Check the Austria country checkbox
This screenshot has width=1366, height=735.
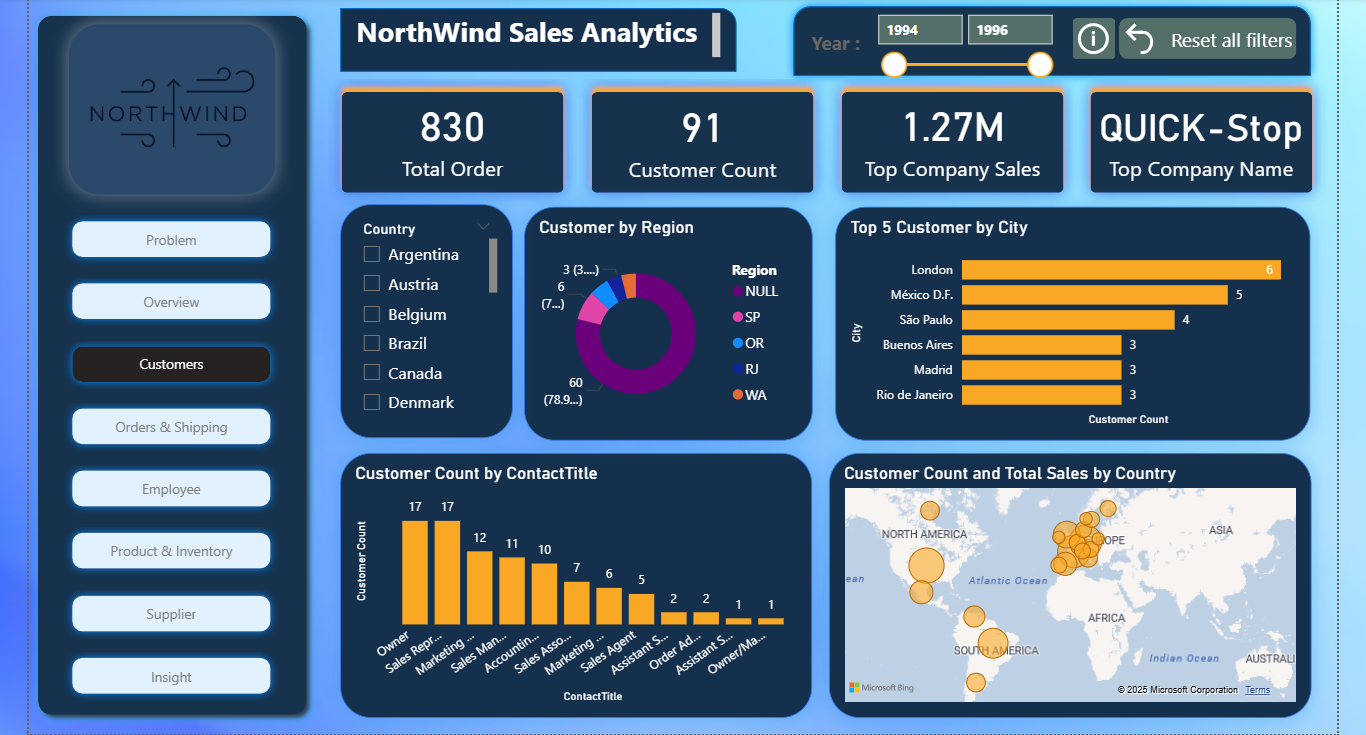click(372, 284)
